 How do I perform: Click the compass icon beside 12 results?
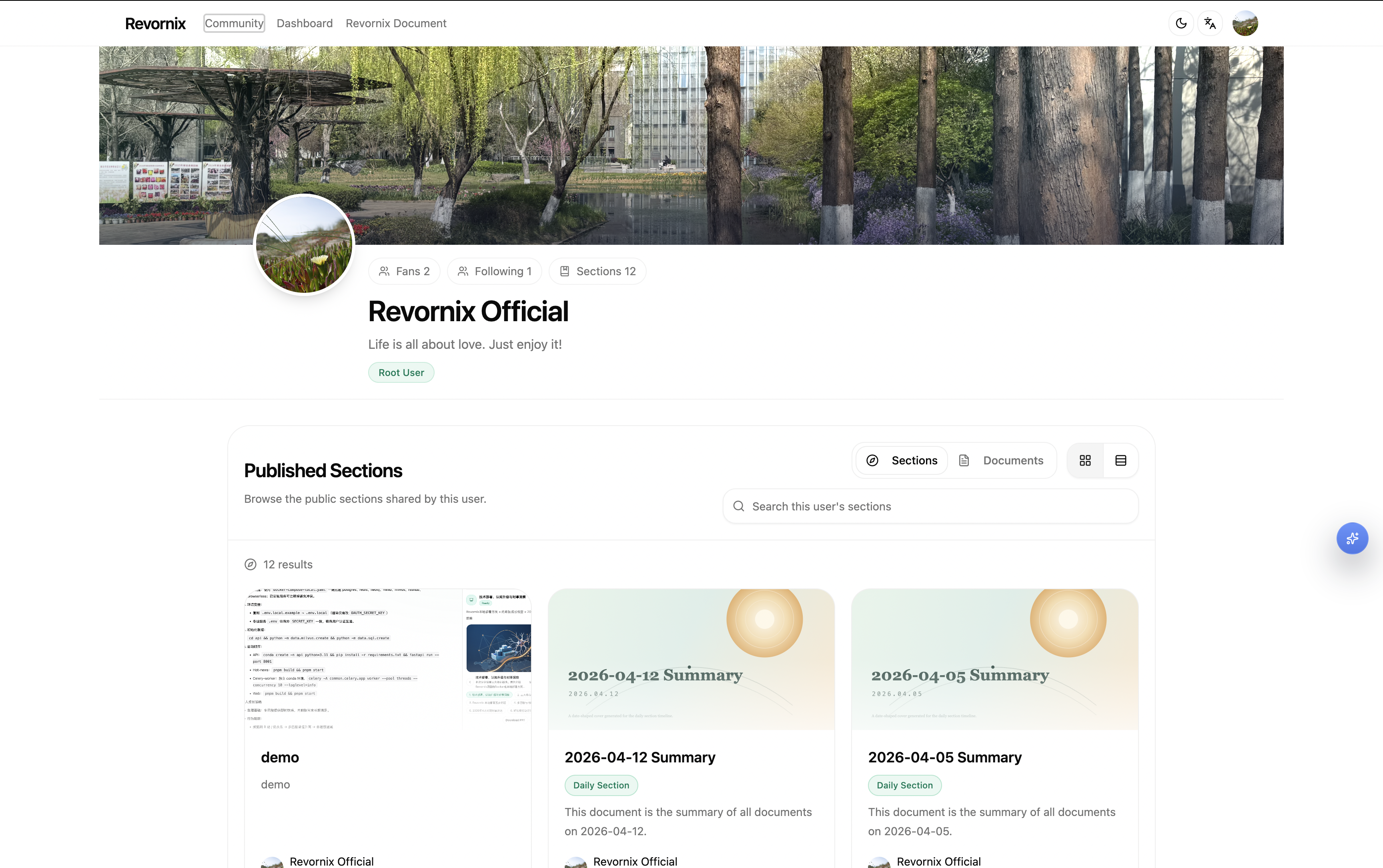coord(251,564)
